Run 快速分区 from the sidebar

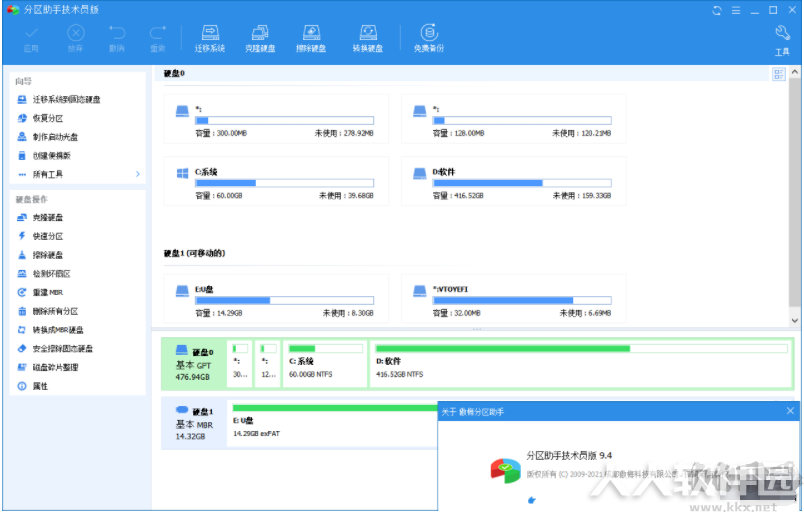[41, 236]
